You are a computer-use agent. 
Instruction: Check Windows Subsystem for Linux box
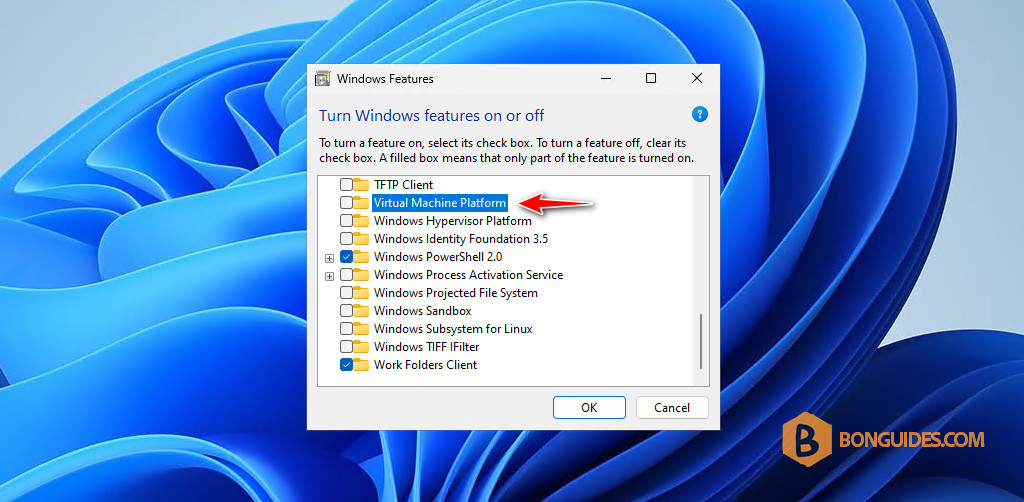click(346, 328)
